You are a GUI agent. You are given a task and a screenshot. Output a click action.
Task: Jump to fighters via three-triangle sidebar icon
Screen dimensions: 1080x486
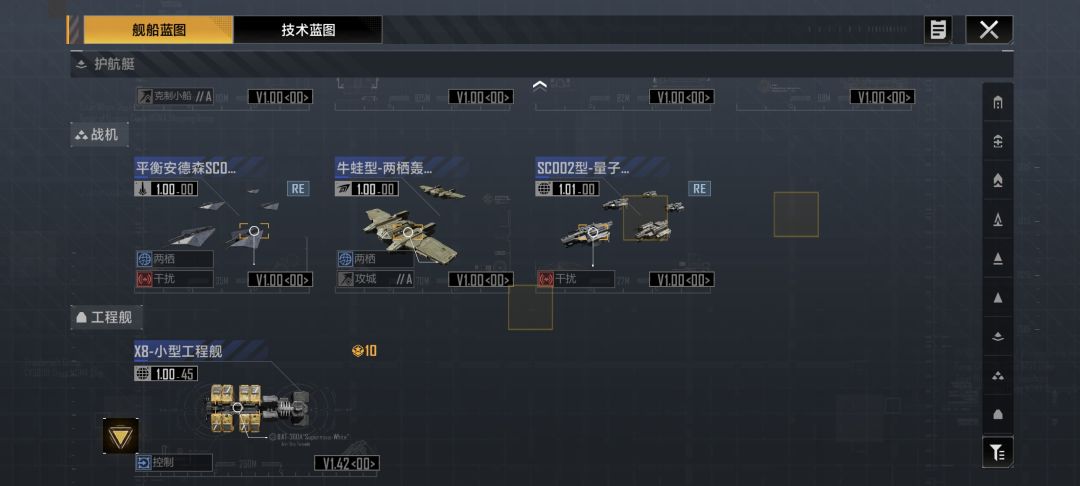pos(998,376)
